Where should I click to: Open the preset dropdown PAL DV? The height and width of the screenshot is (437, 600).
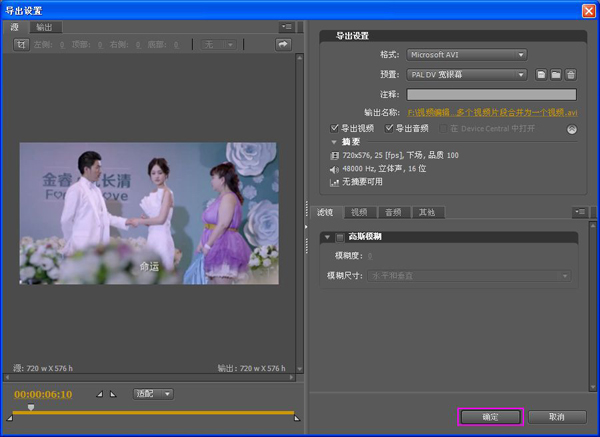[466, 75]
